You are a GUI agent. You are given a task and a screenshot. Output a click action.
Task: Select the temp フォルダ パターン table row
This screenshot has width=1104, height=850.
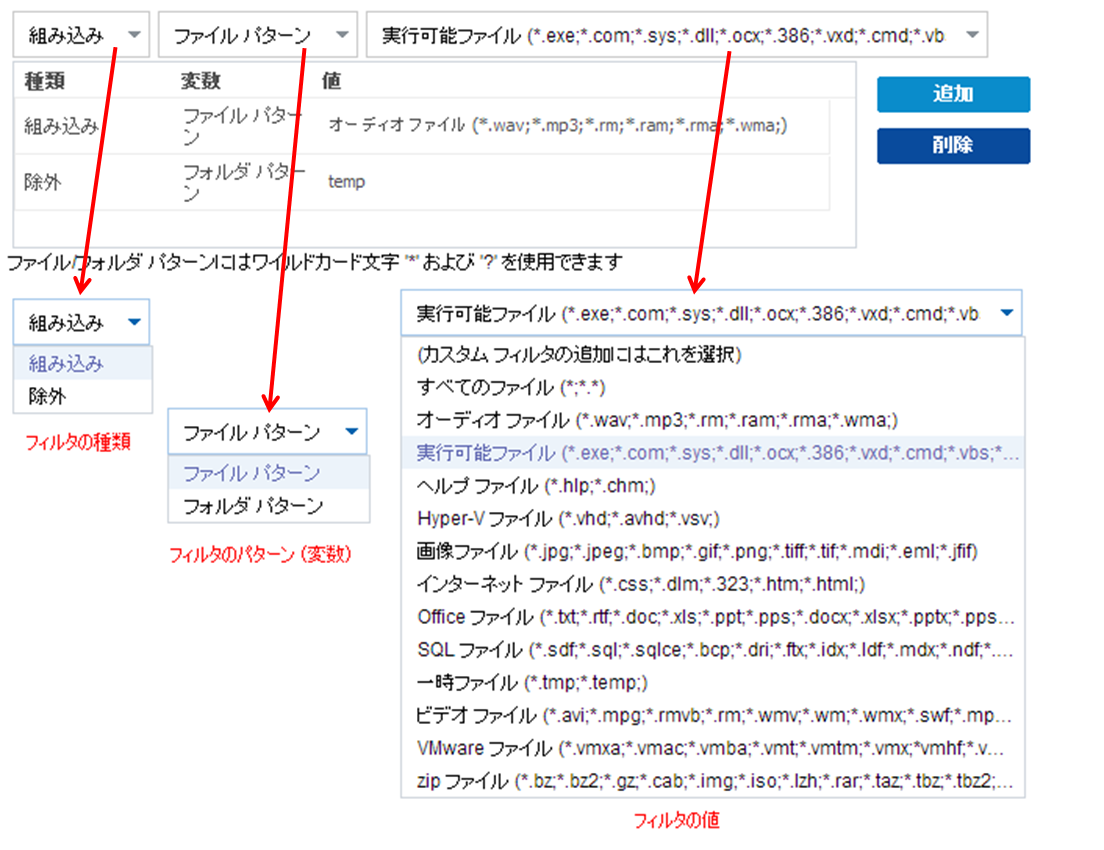point(400,181)
